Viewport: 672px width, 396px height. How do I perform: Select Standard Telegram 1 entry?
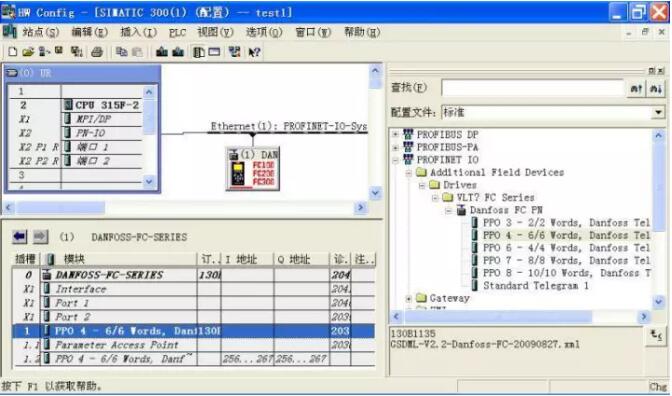(x=535, y=285)
